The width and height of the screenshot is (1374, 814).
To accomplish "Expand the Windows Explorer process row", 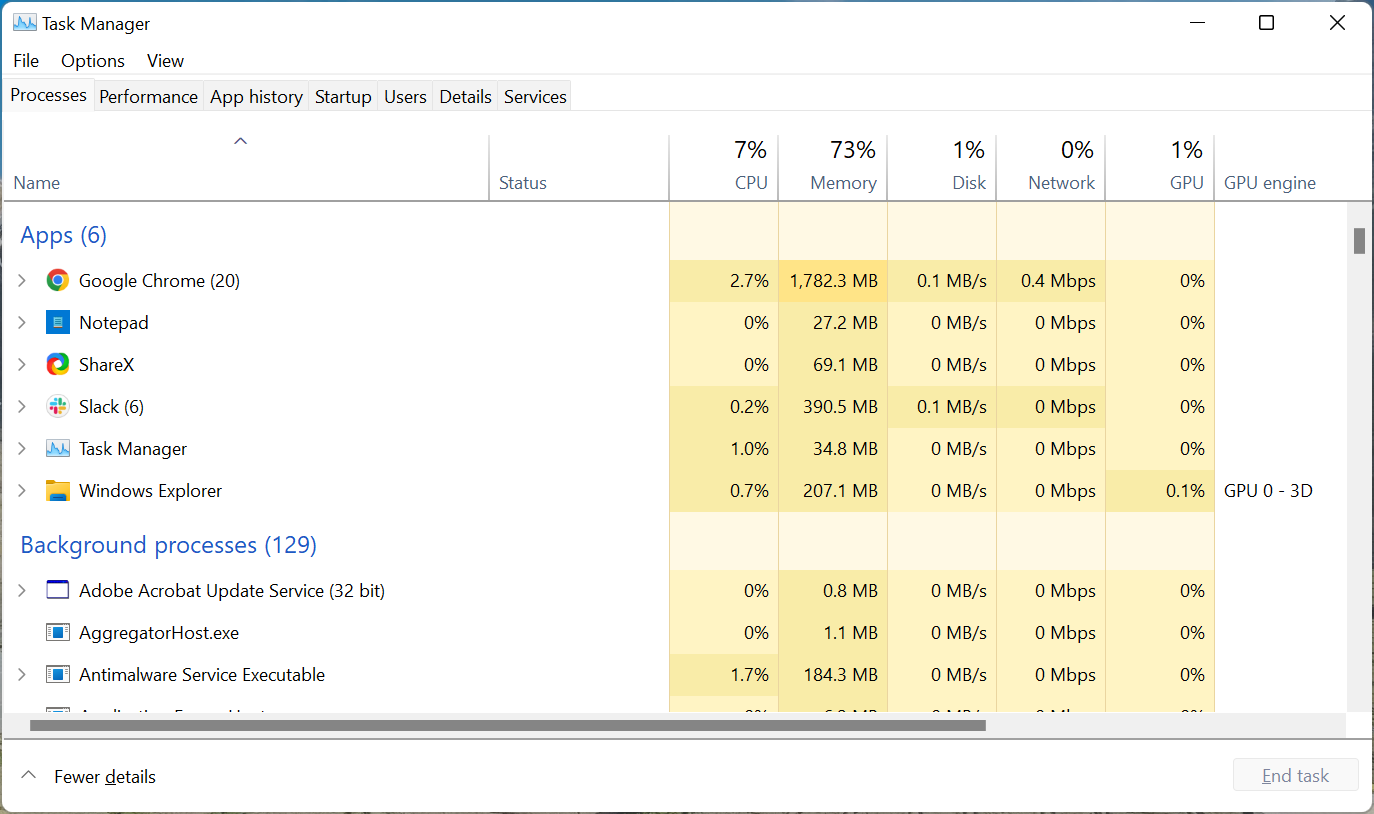I will pos(22,491).
